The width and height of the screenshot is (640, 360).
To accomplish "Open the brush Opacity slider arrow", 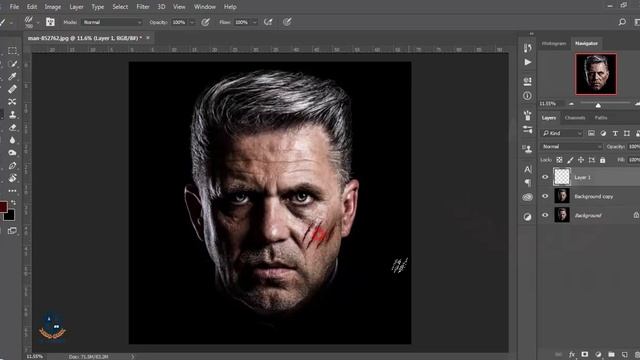I will coord(192,22).
